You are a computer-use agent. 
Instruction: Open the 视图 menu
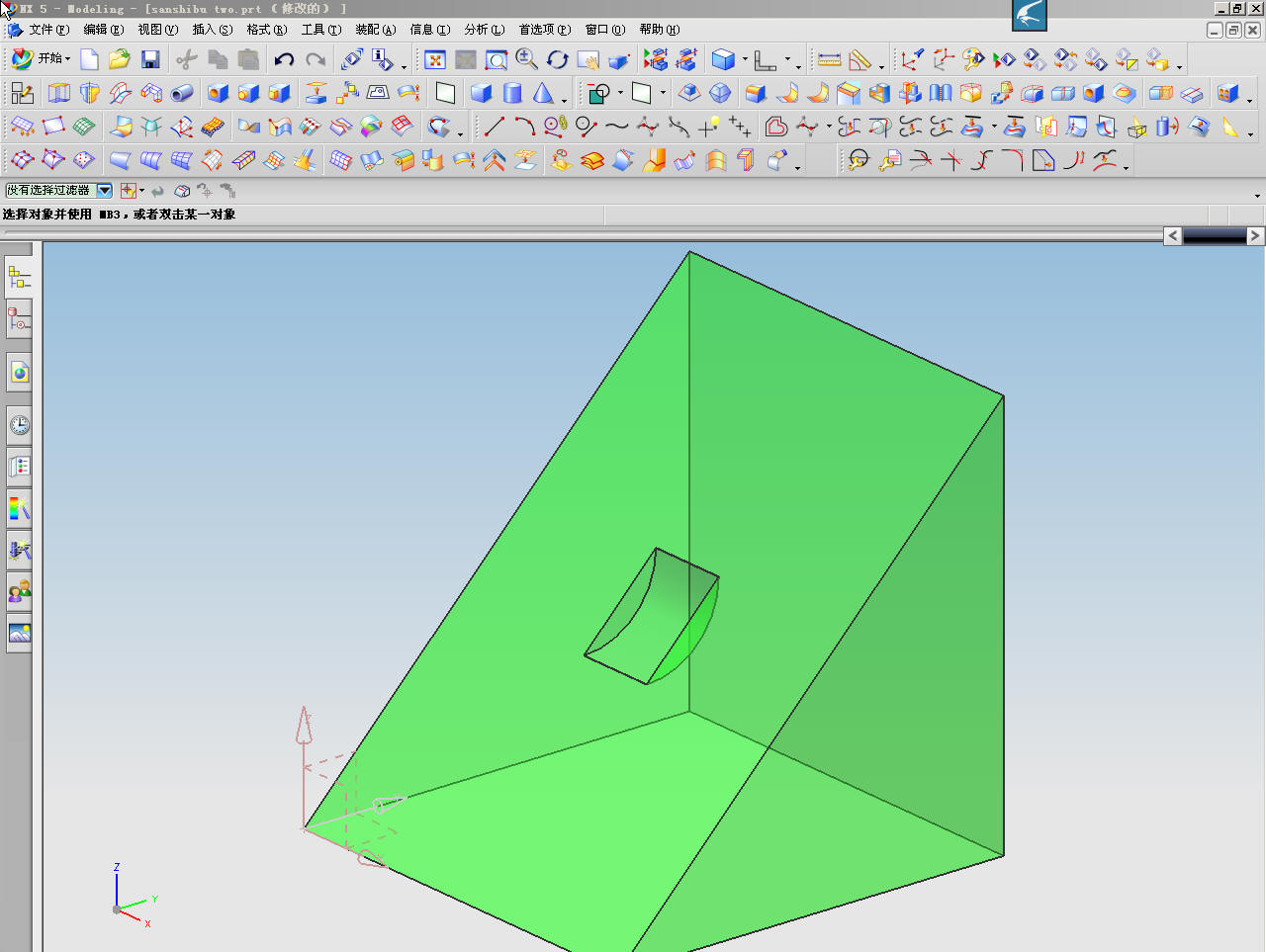coord(157,30)
